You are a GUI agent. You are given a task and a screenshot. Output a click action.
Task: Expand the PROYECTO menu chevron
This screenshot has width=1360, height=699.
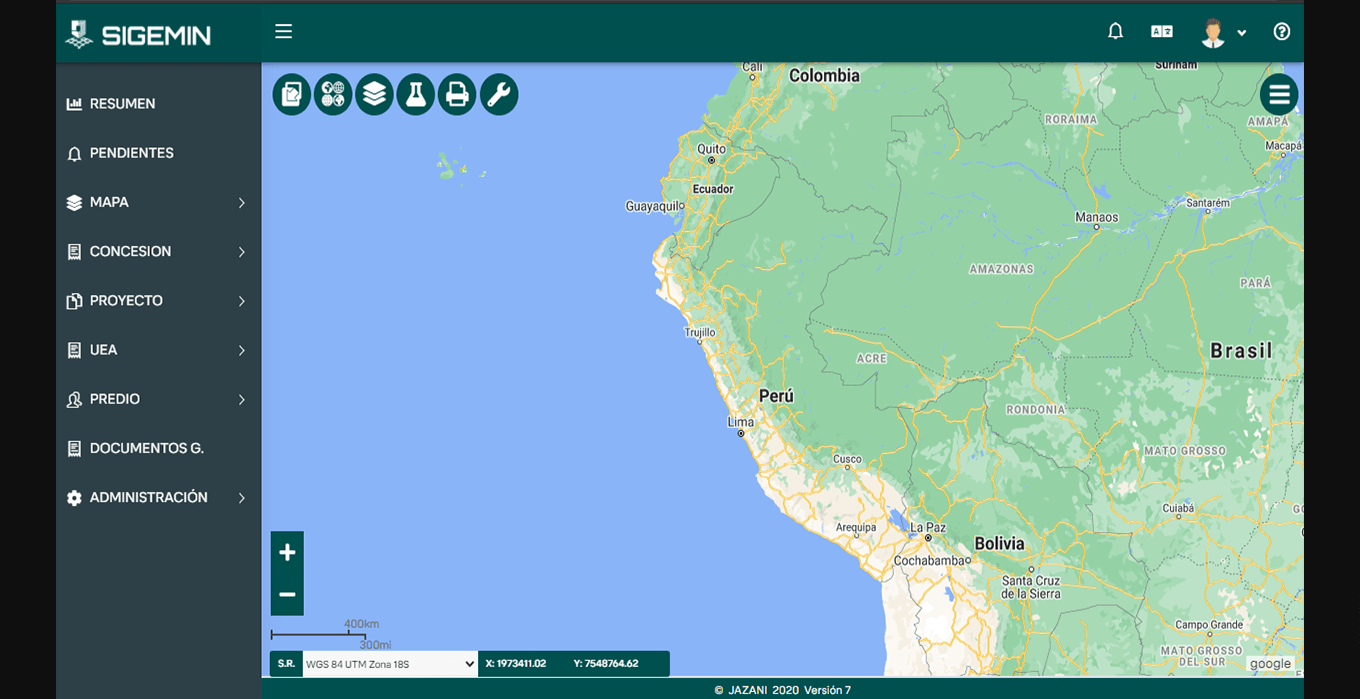pyautogui.click(x=242, y=301)
